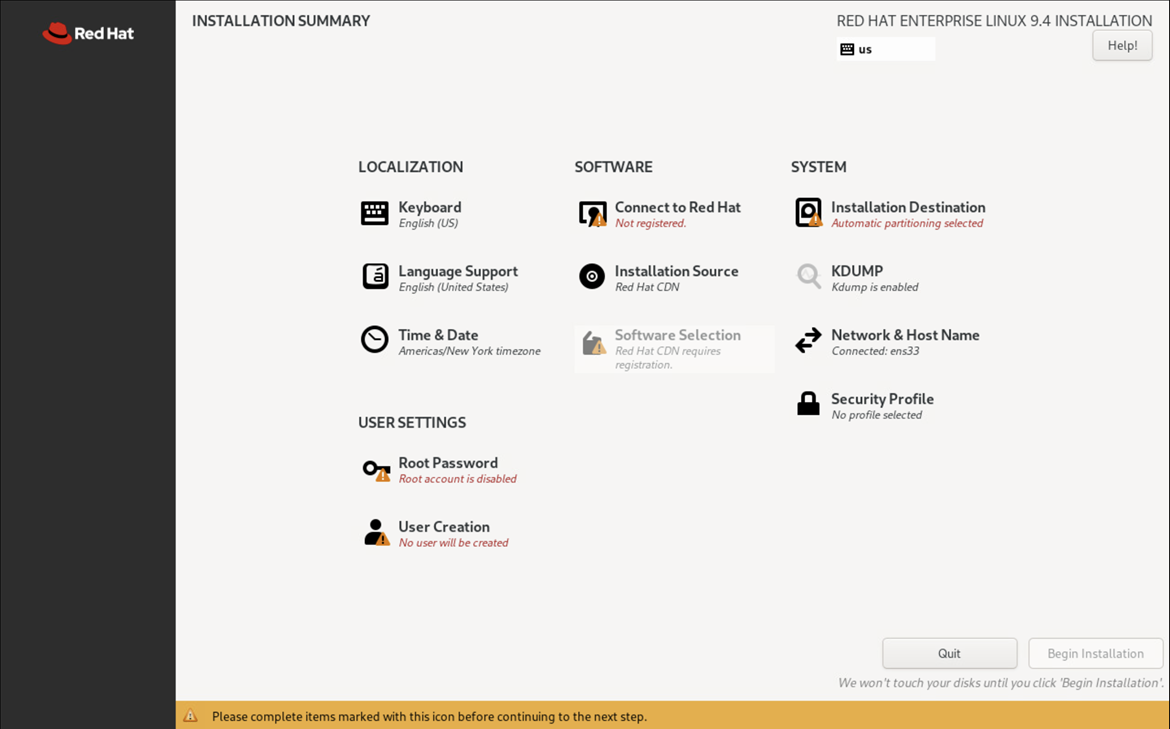Click the Software Selection package icon

(x=594, y=342)
